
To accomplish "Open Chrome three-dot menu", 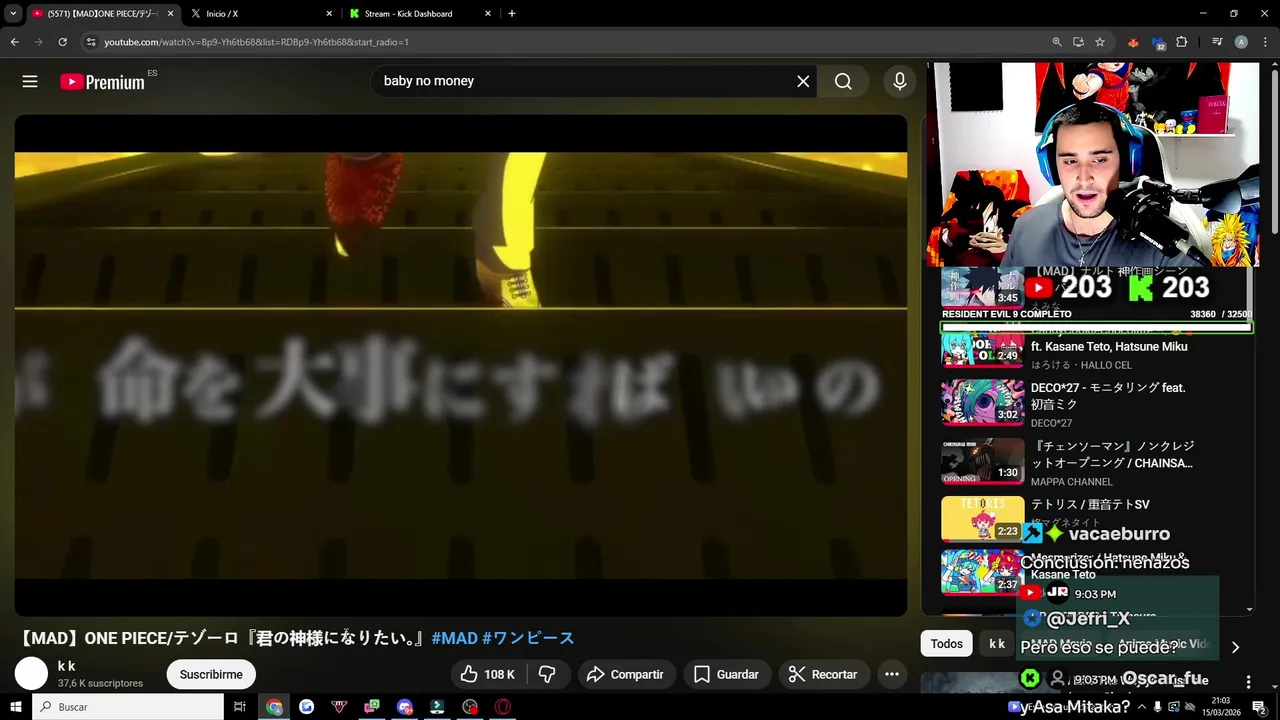I will click(1265, 42).
